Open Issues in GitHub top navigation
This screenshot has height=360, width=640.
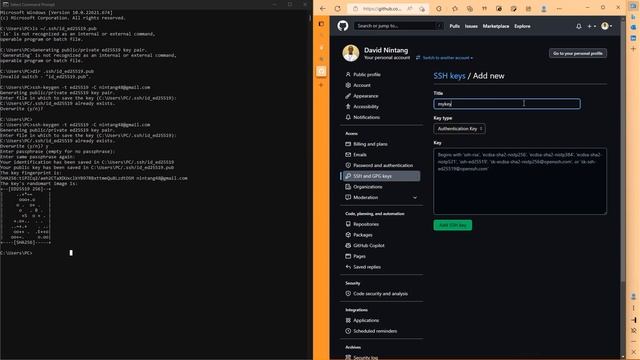pos(471,26)
